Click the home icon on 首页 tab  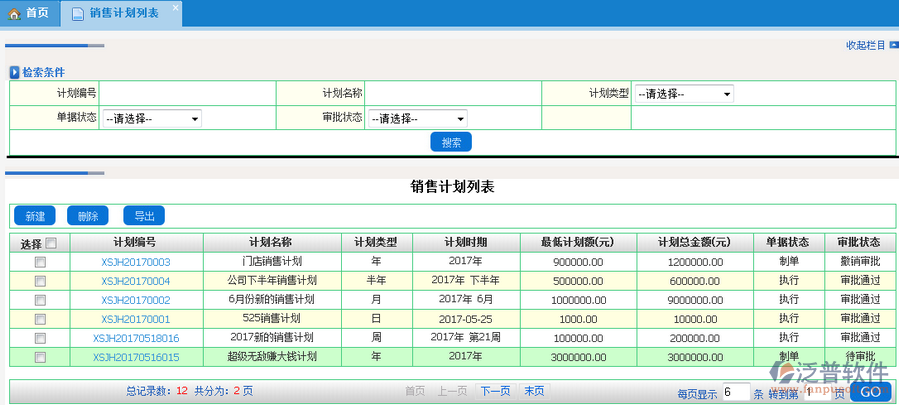tap(14, 14)
